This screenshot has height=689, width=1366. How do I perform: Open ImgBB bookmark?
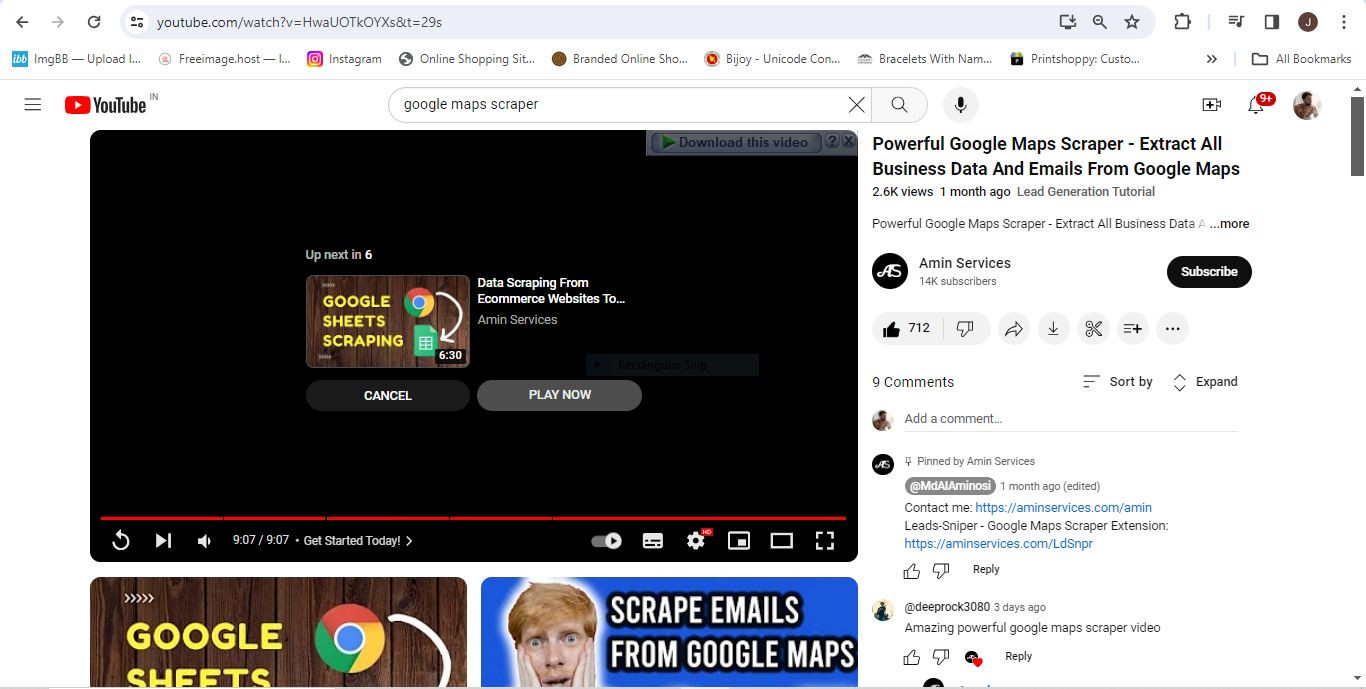[76, 59]
